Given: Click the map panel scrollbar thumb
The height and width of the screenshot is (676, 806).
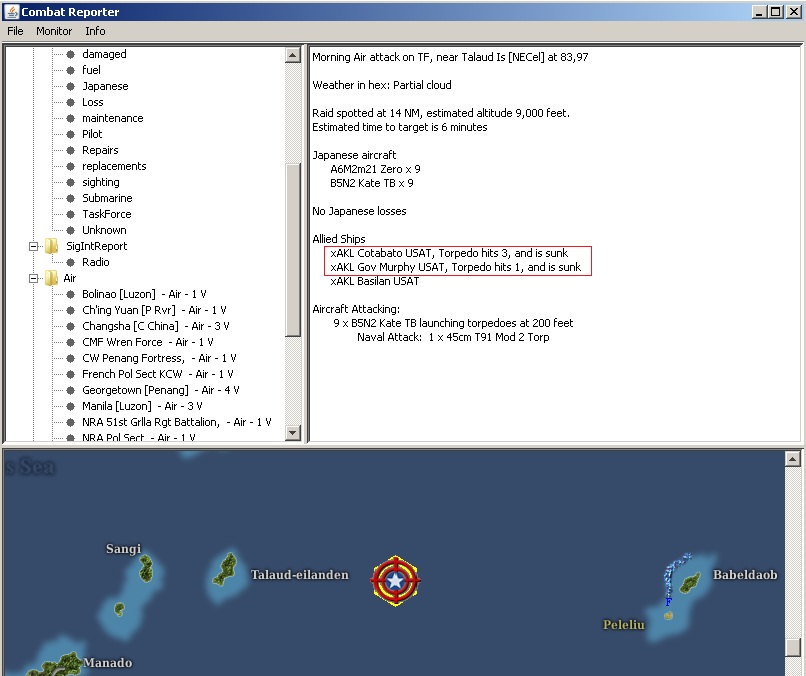Looking at the screenshot, I should [x=793, y=647].
